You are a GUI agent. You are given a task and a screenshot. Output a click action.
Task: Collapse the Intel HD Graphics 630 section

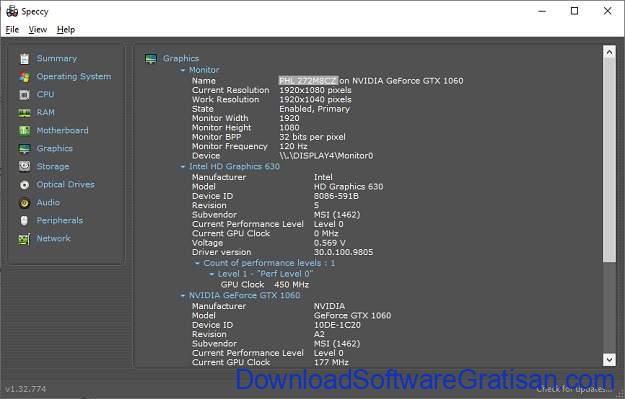coord(183,167)
